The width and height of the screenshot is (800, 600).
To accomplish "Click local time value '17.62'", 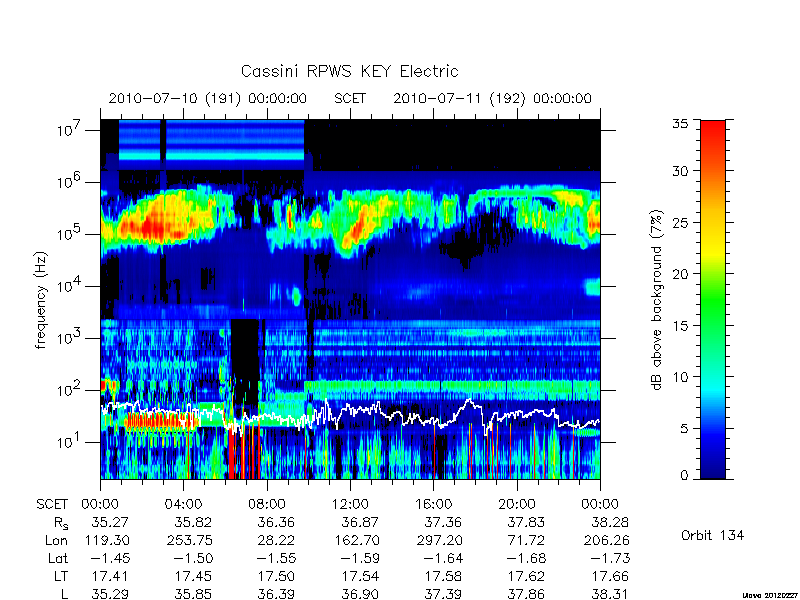I will pyautogui.click(x=526, y=577).
